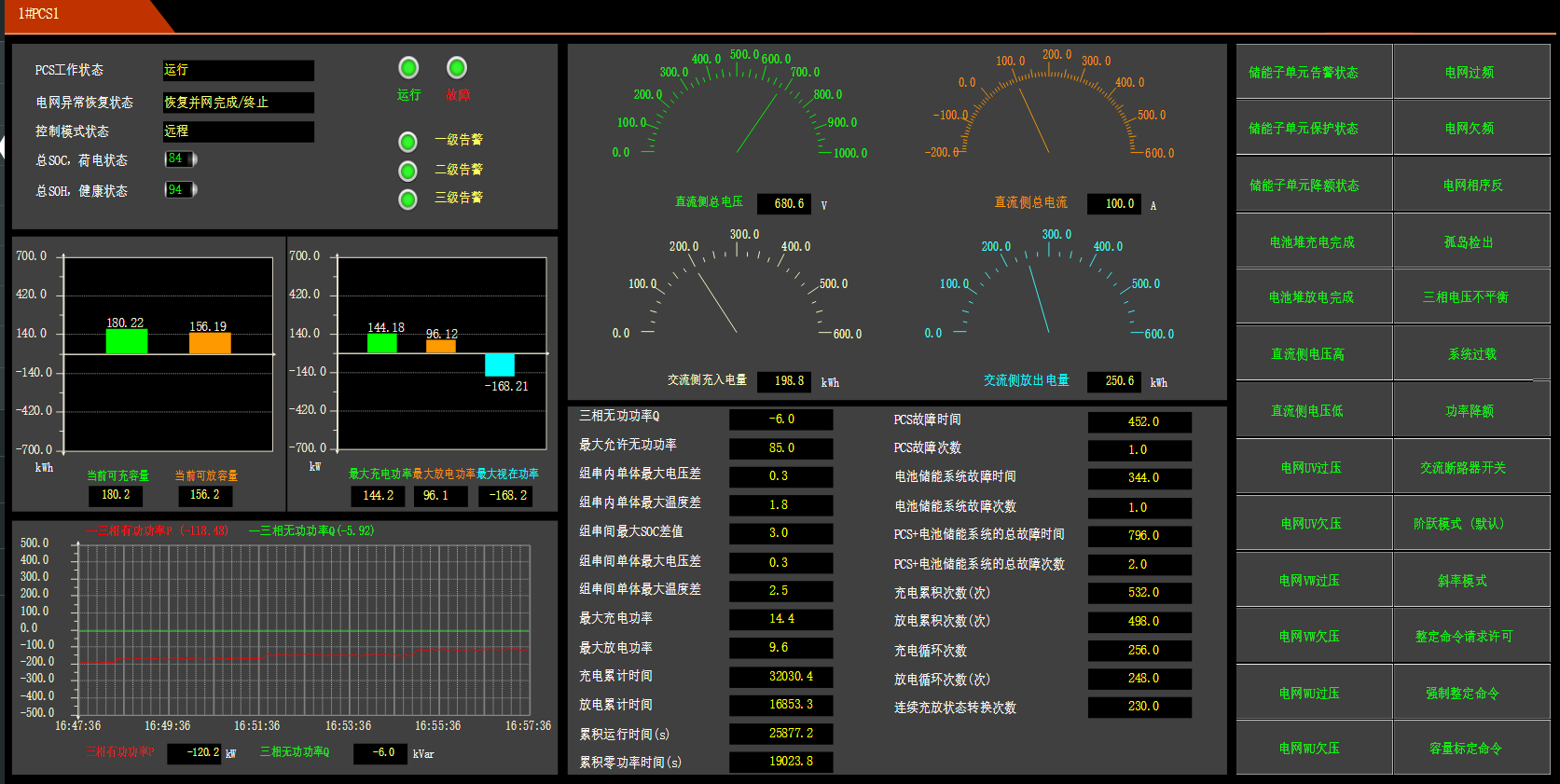Click the 电池堆充电完成 button
1560x784 pixels.
click(x=1314, y=241)
